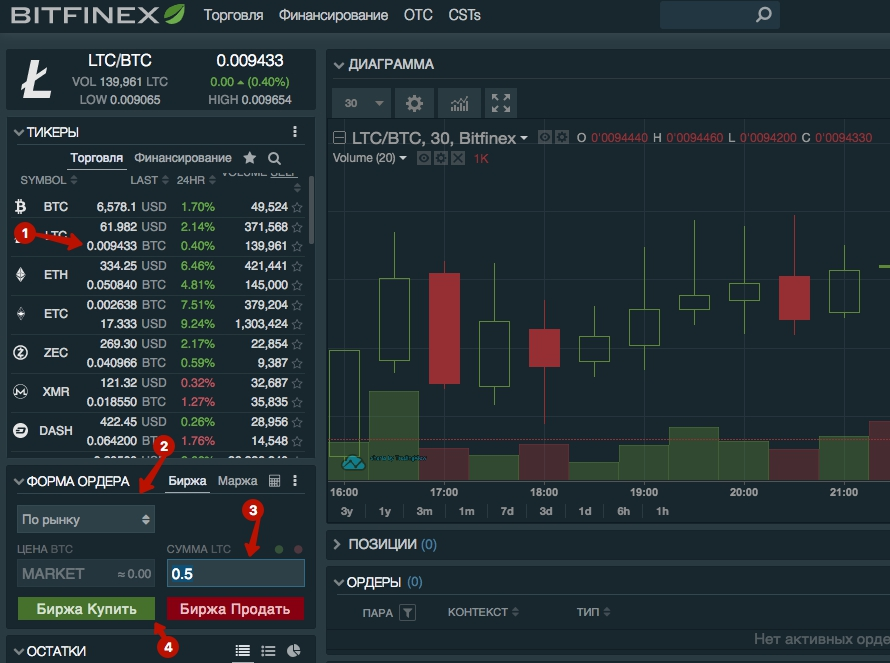Open tickers panel options menu
The height and width of the screenshot is (663, 890).
tap(295, 132)
